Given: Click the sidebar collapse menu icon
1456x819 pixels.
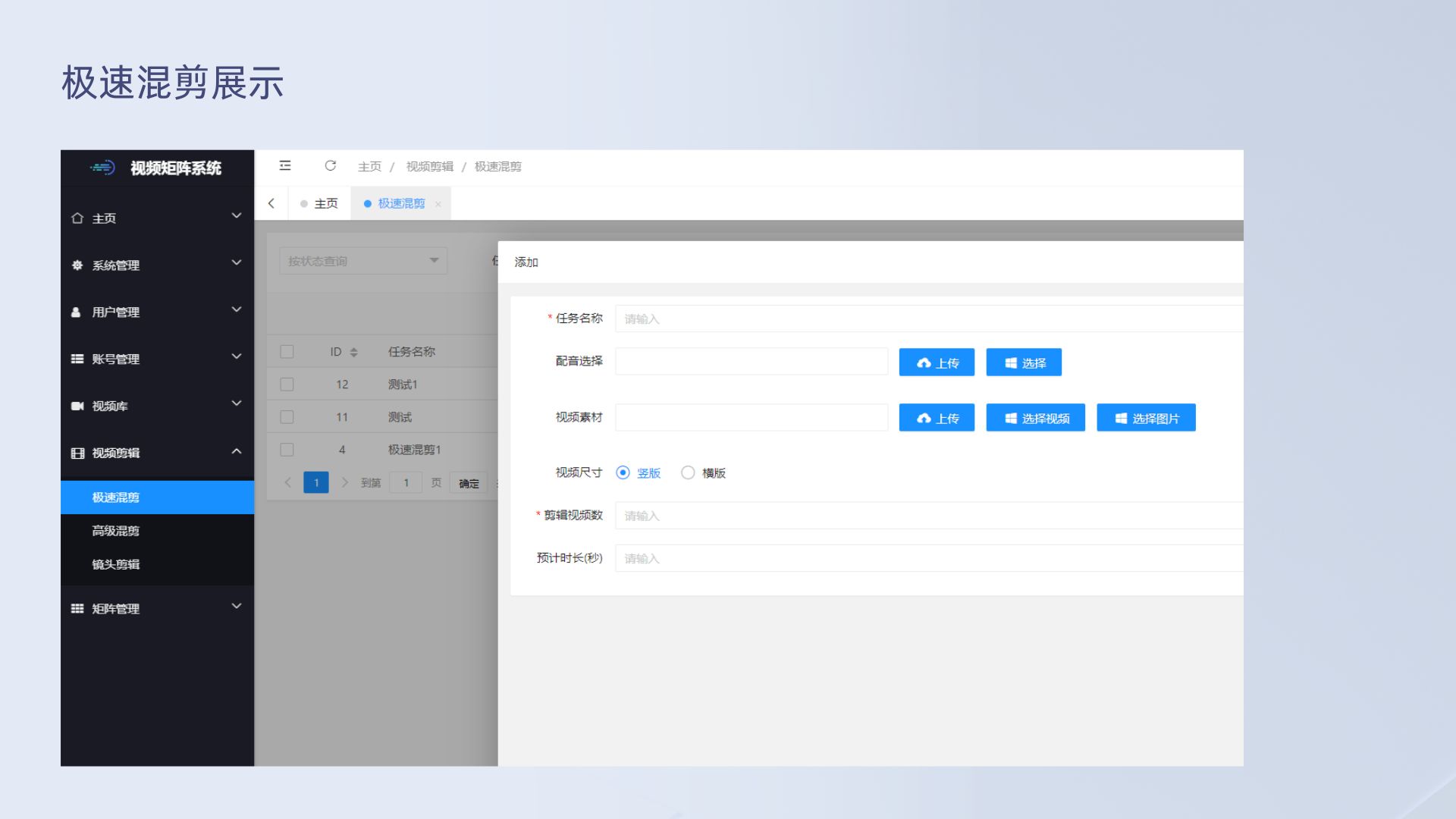Looking at the screenshot, I should pyautogui.click(x=285, y=165).
